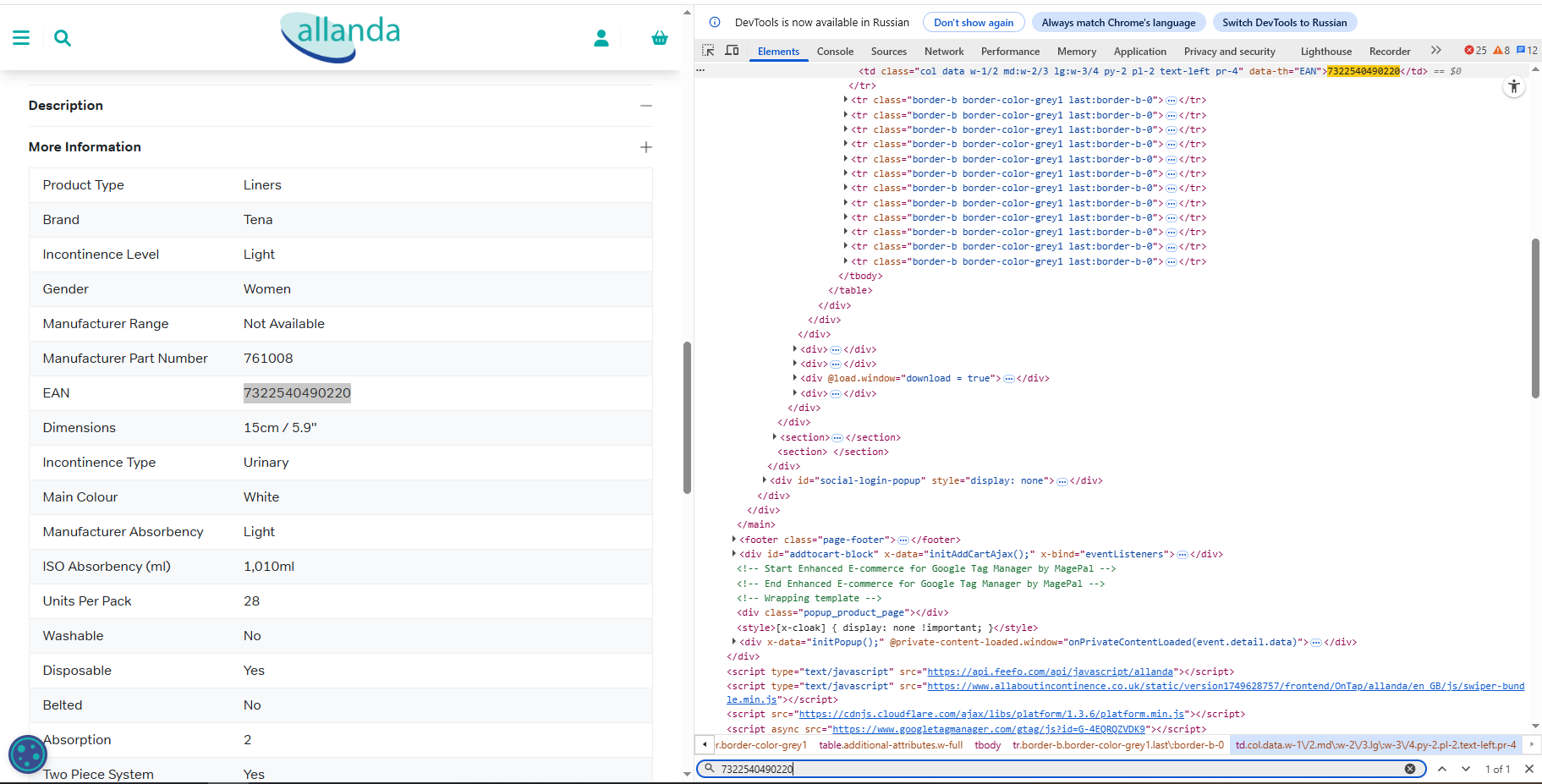Go to previous search match
This screenshot has height=784, width=1542.
click(1442, 769)
